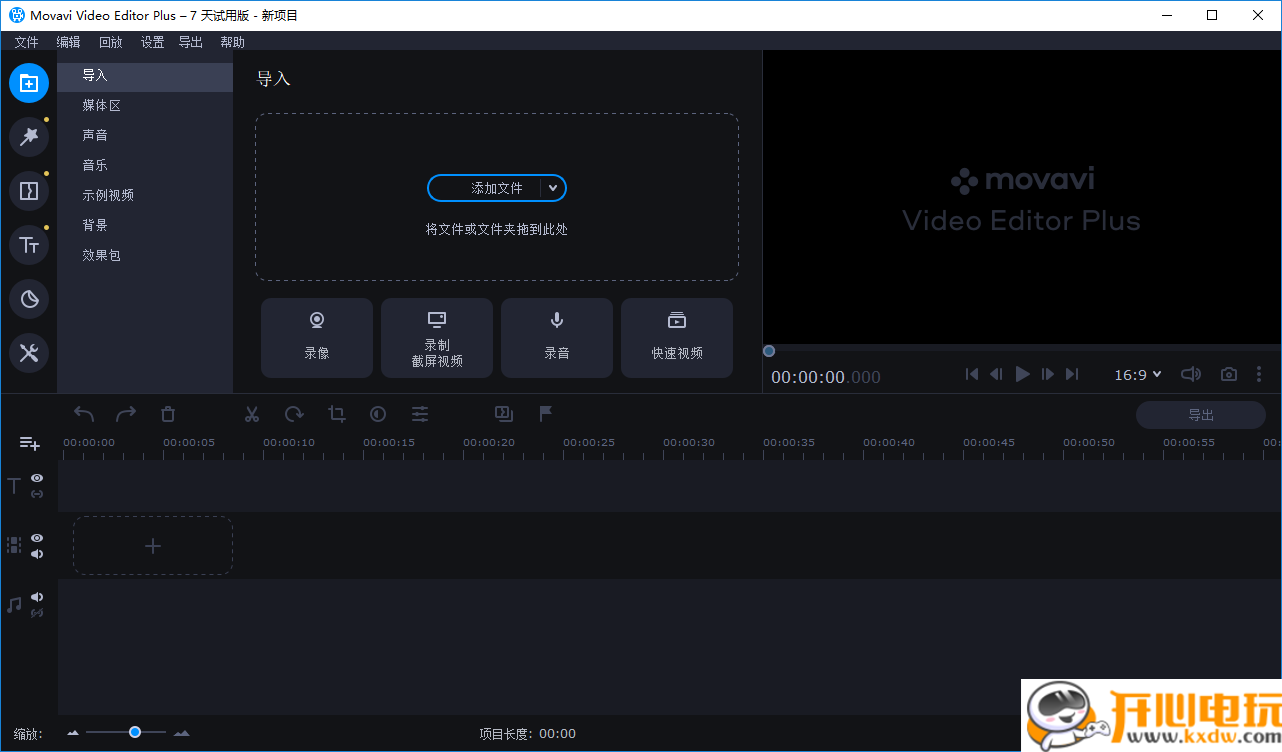1282x752 pixels.
Task: Toggle video track visibility eye
Action: [x=37, y=538]
